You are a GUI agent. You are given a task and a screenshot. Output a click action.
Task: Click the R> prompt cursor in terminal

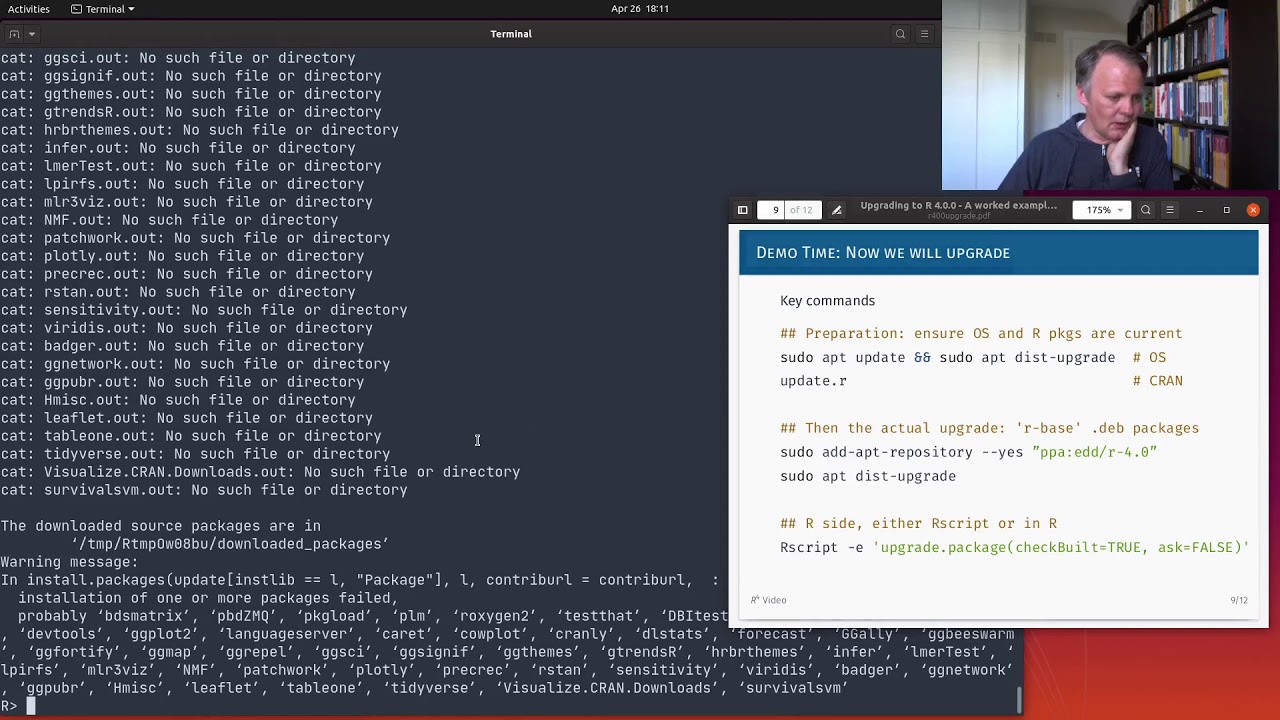31,706
